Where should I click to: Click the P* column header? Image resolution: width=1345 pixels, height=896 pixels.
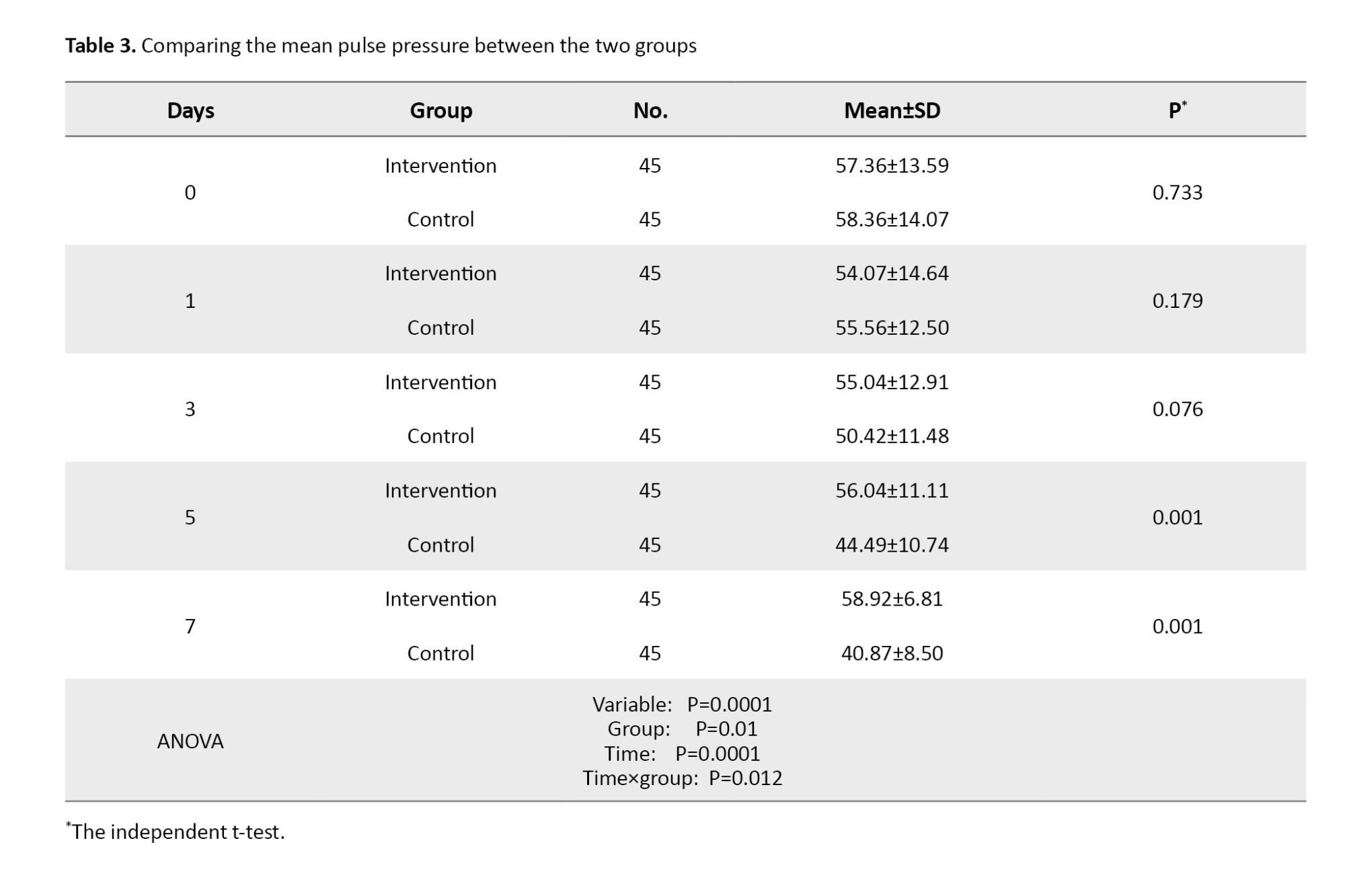(1177, 110)
